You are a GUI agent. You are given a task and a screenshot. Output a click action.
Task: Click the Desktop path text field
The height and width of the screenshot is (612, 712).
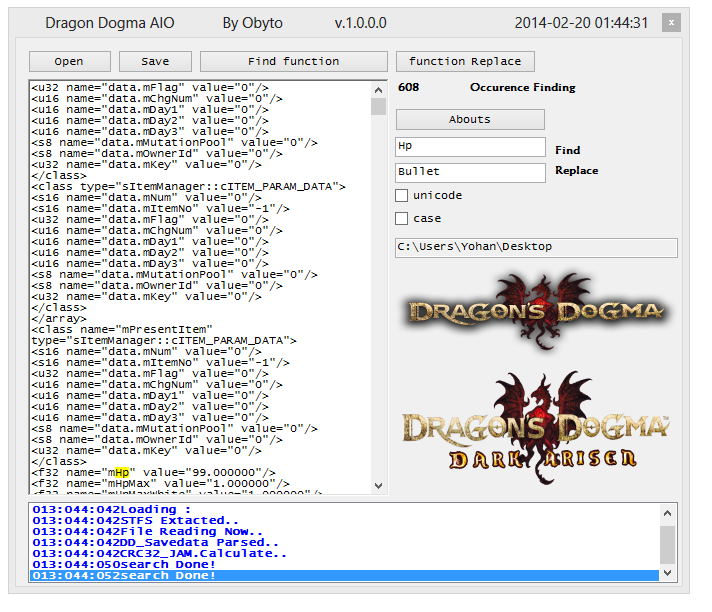[x=536, y=247]
